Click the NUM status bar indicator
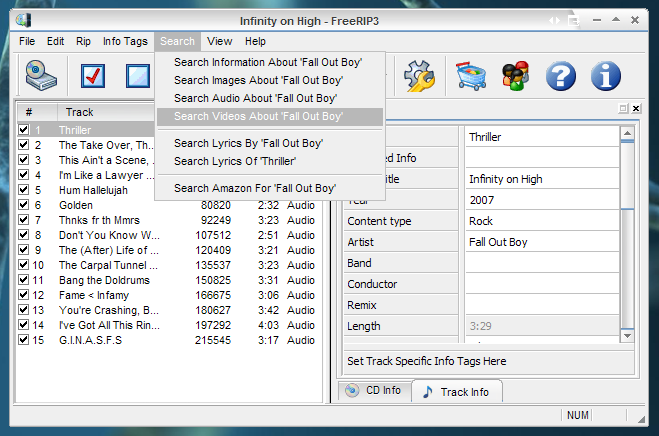 (577, 415)
